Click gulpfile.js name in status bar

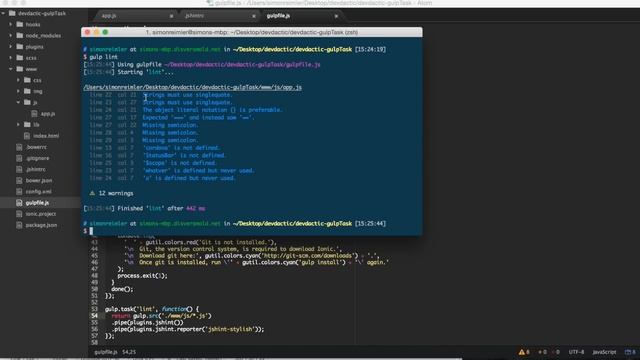(x=106, y=352)
